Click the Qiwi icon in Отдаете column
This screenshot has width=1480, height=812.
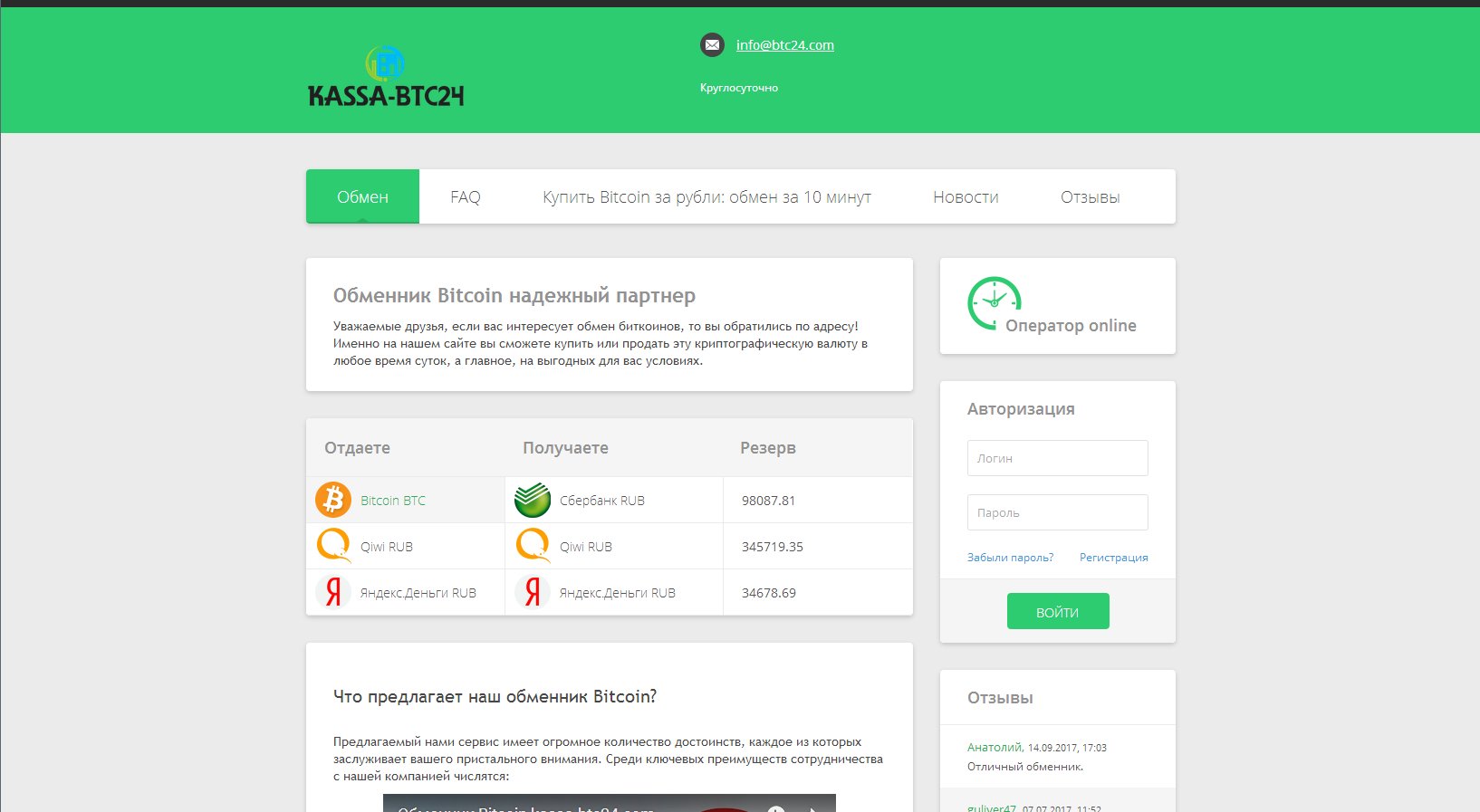tap(333, 546)
